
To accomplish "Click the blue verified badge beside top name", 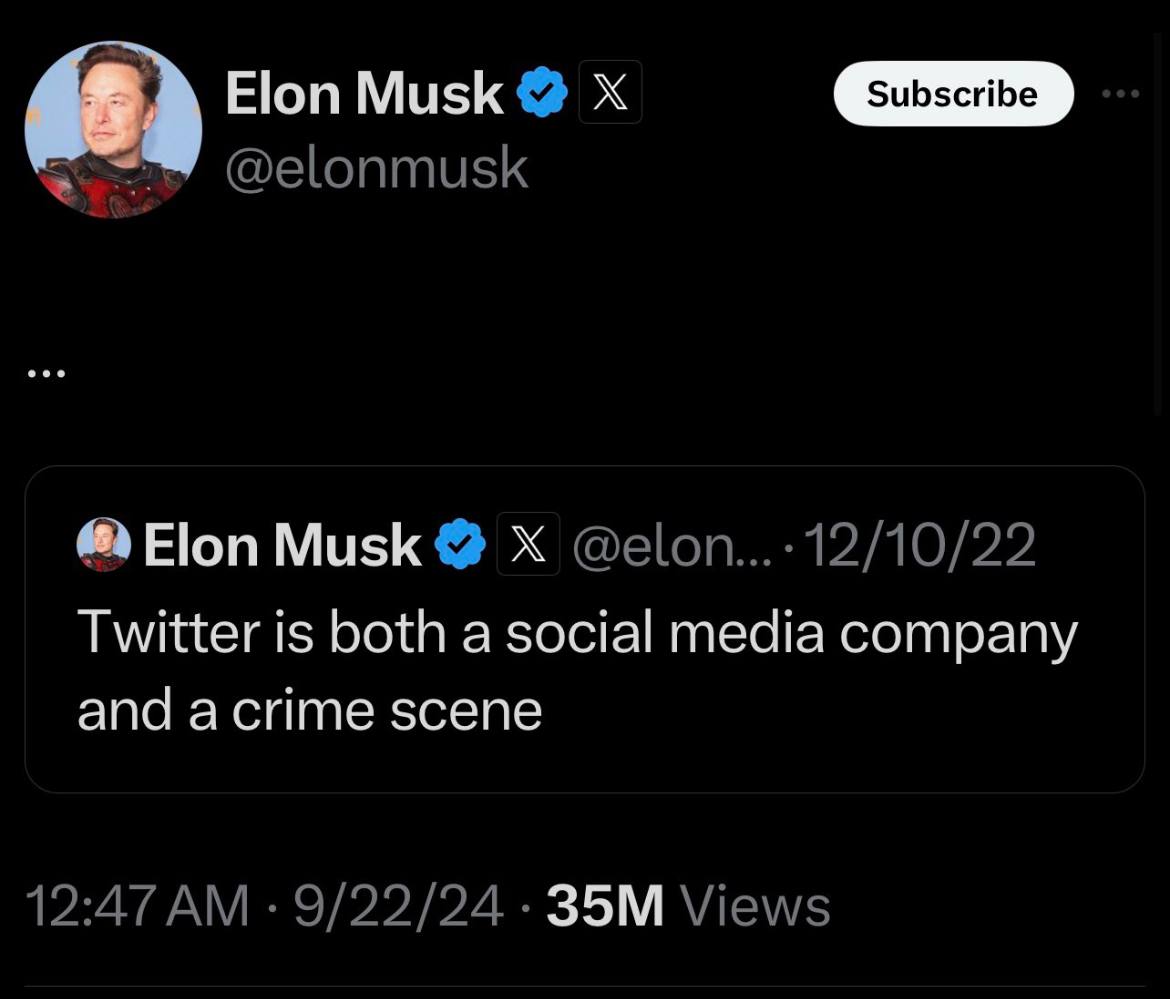I will (x=542, y=93).
